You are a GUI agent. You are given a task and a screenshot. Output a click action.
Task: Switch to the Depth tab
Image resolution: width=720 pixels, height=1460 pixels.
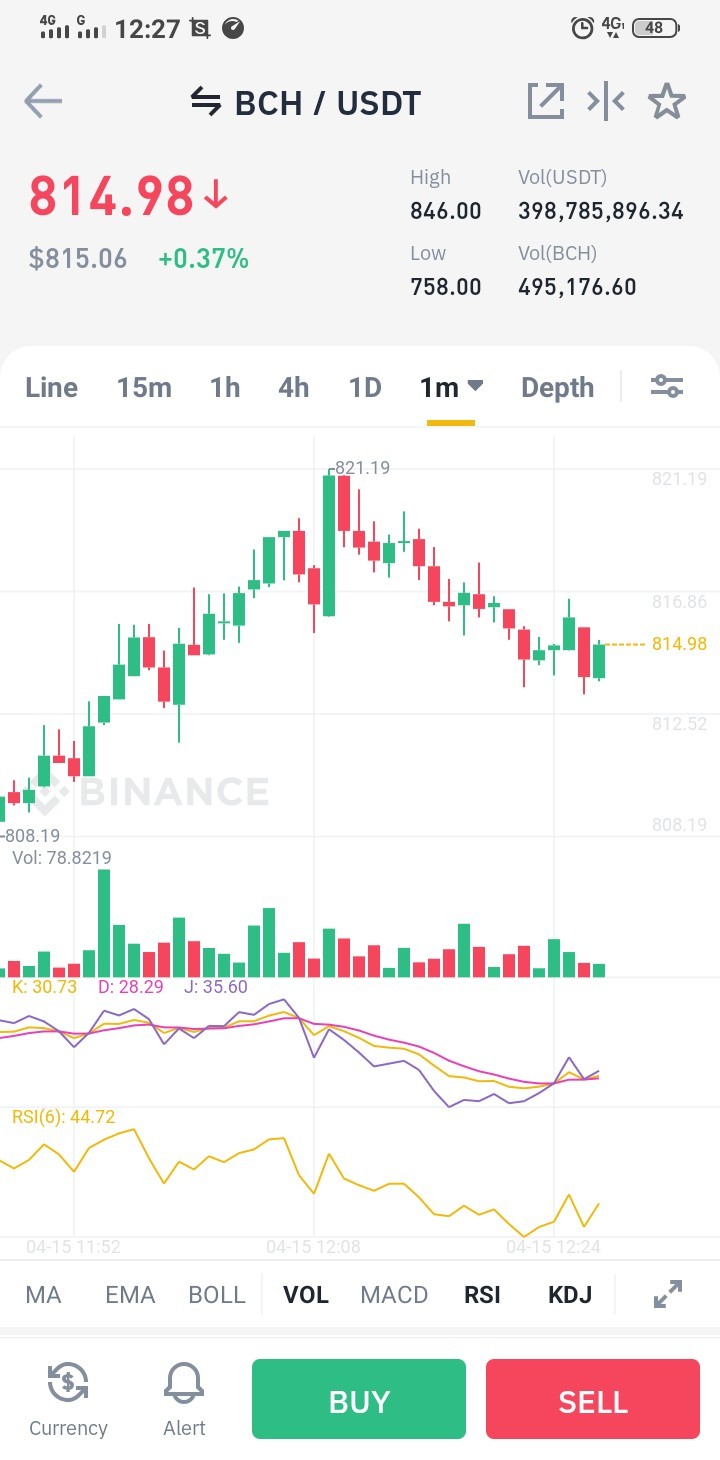click(557, 388)
